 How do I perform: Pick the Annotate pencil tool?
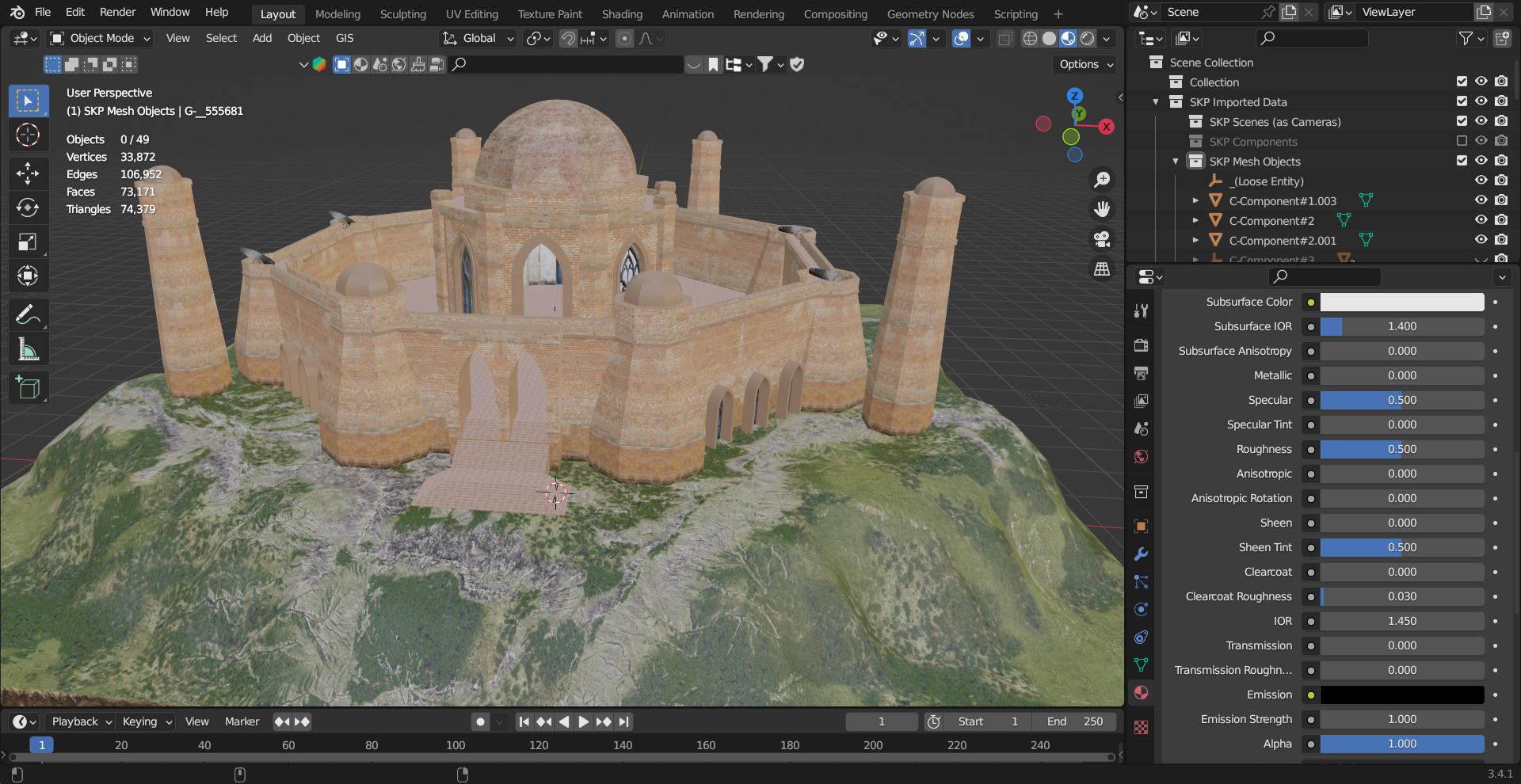pyautogui.click(x=28, y=314)
